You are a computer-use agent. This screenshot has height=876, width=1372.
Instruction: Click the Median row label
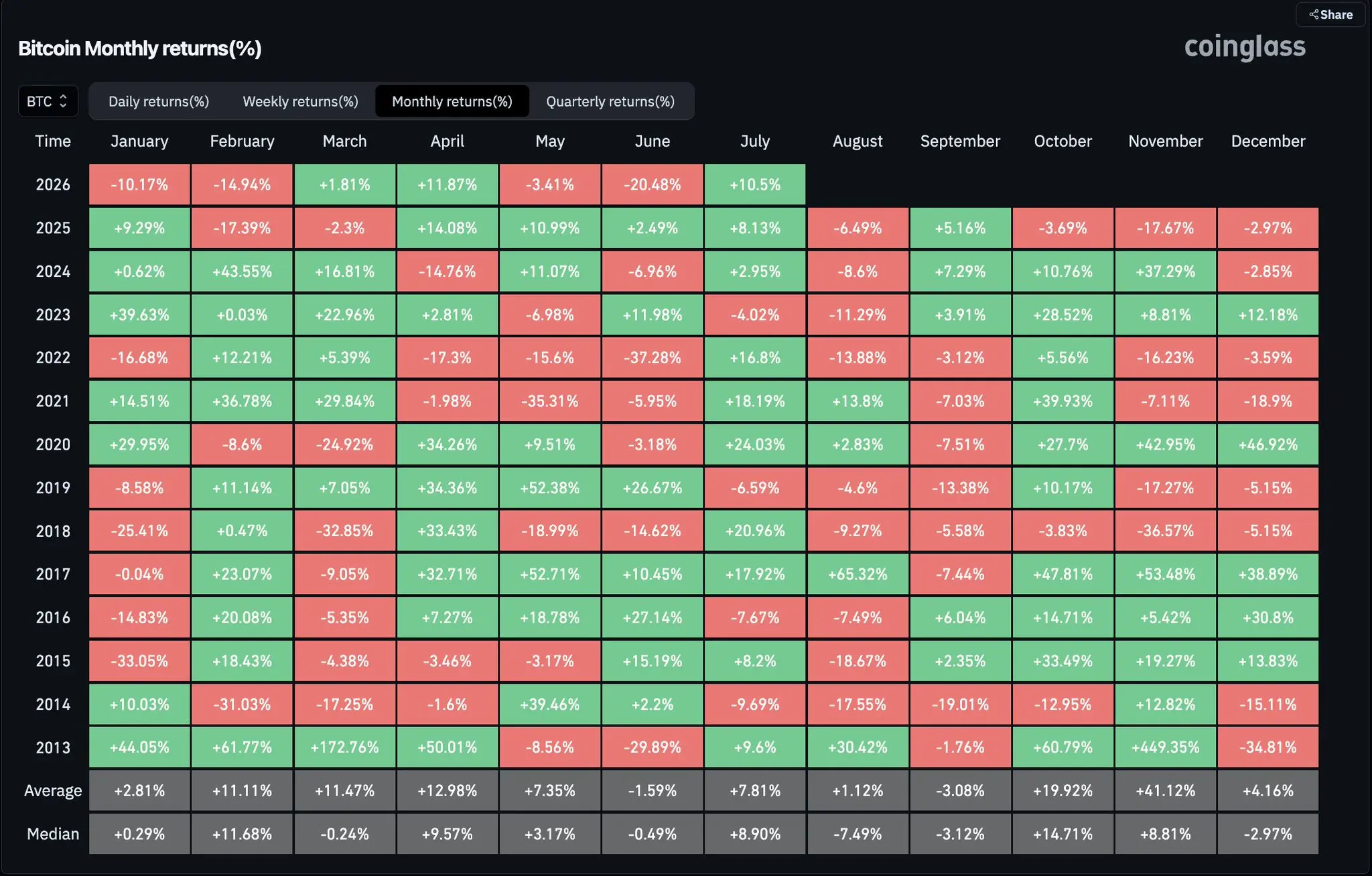pos(53,834)
